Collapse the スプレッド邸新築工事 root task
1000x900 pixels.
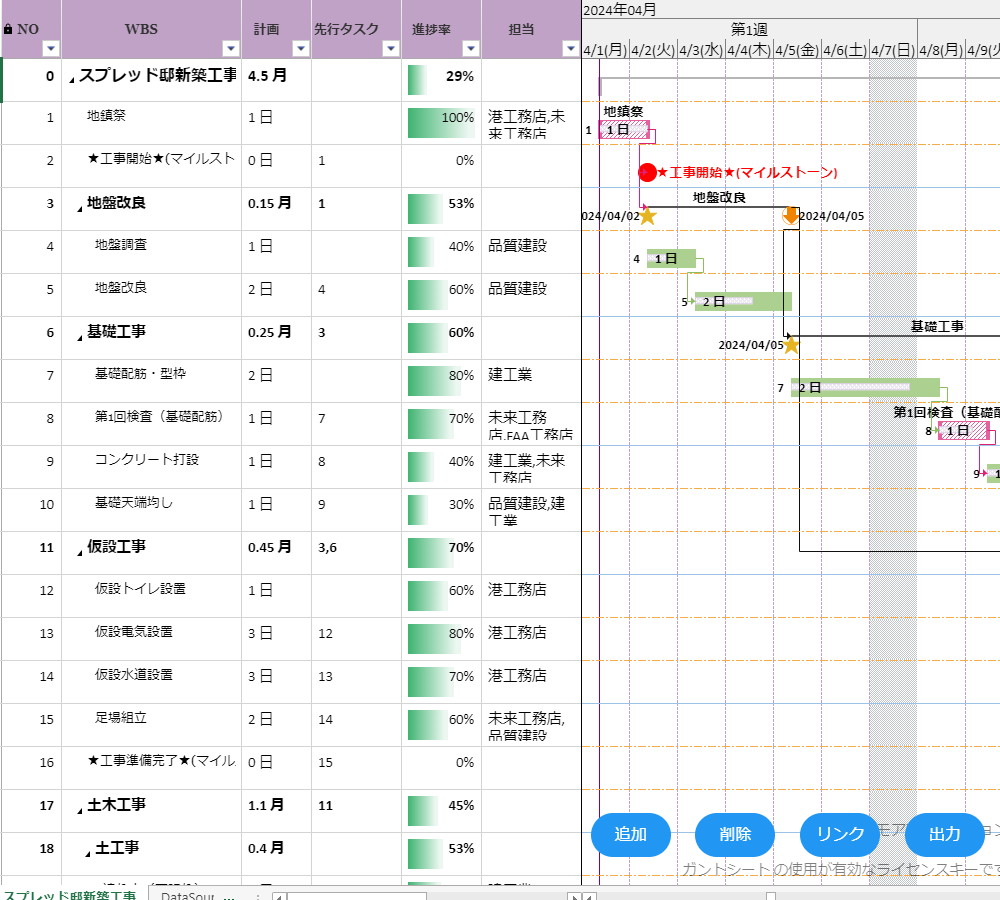click(71, 80)
